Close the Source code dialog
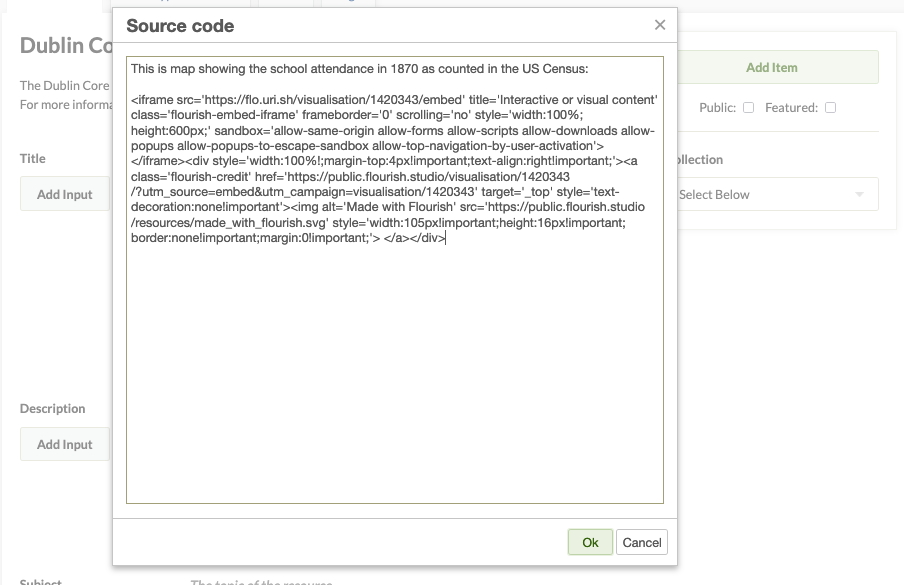 pyautogui.click(x=660, y=25)
